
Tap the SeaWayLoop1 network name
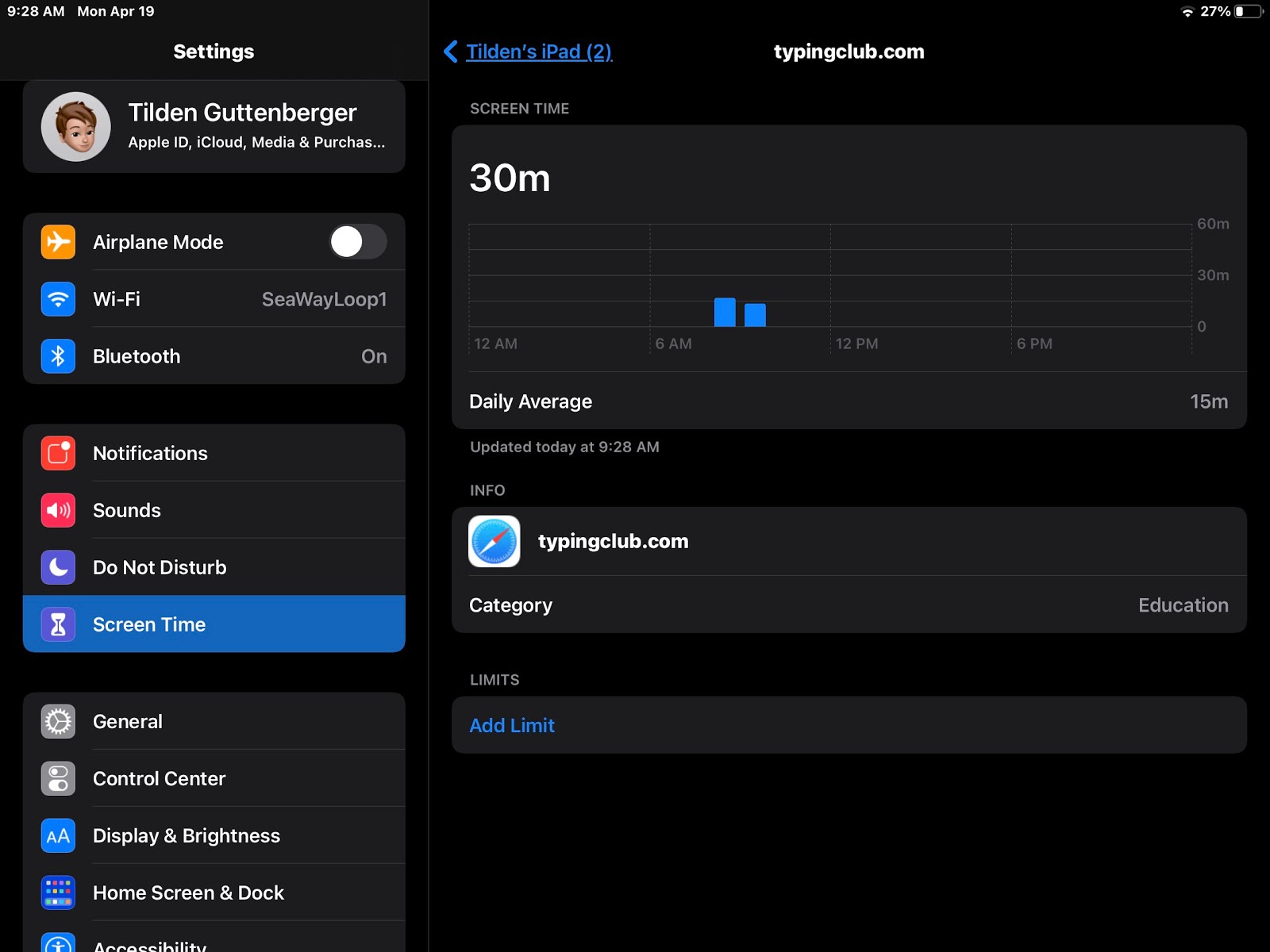[325, 299]
